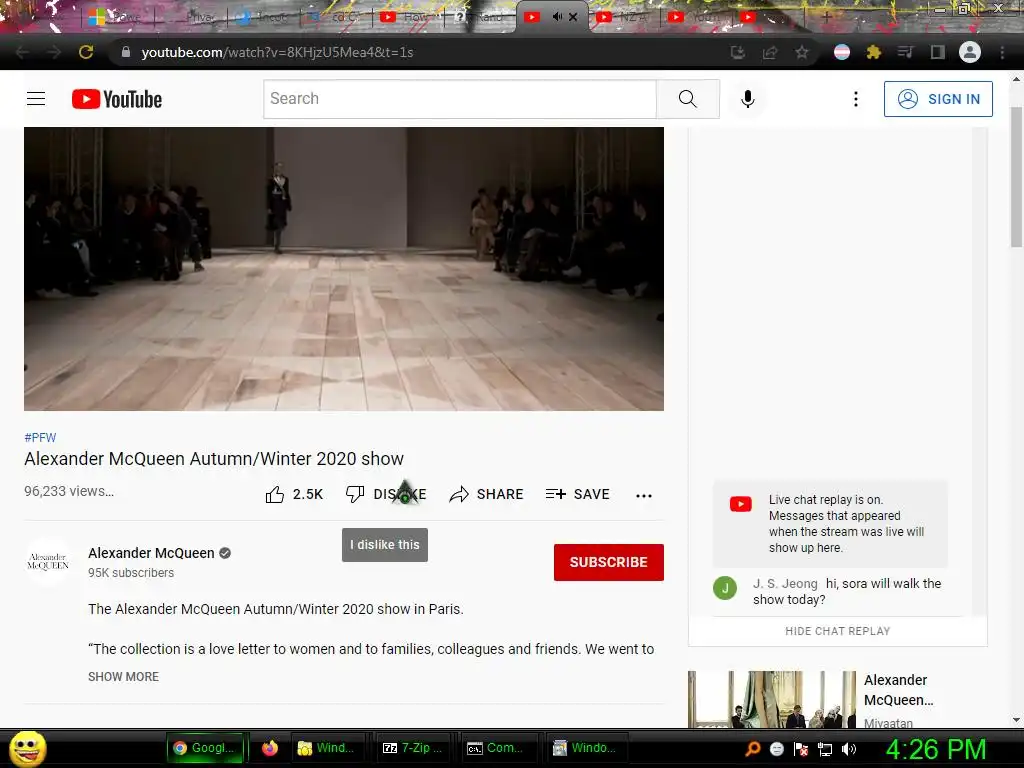Open the YouTube guide hamburger menu

36,99
